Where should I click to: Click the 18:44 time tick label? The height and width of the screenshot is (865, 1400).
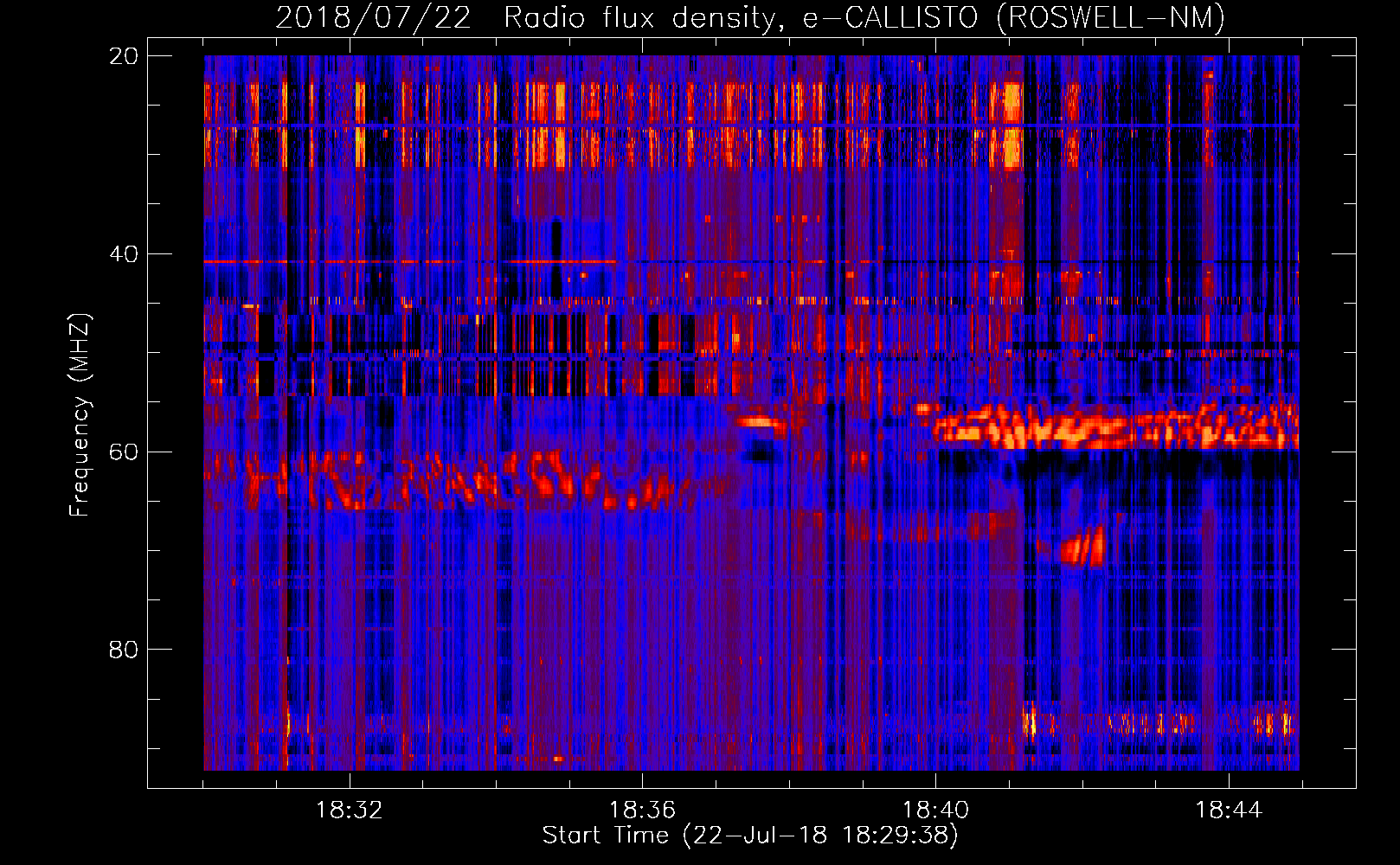pos(1229,811)
